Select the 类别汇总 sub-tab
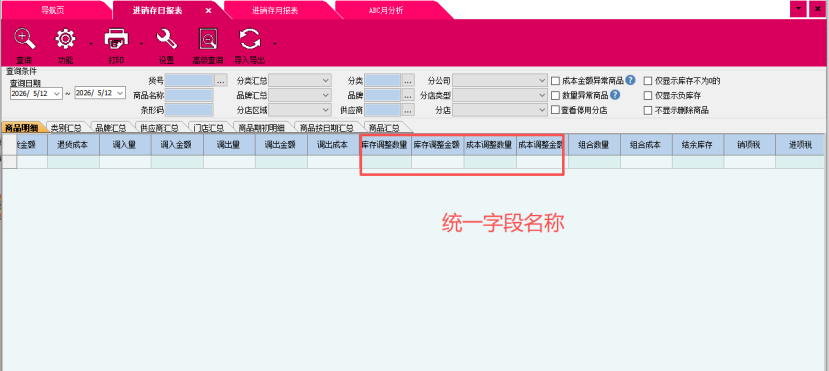Screen dimensions: 829x371 [66, 127]
